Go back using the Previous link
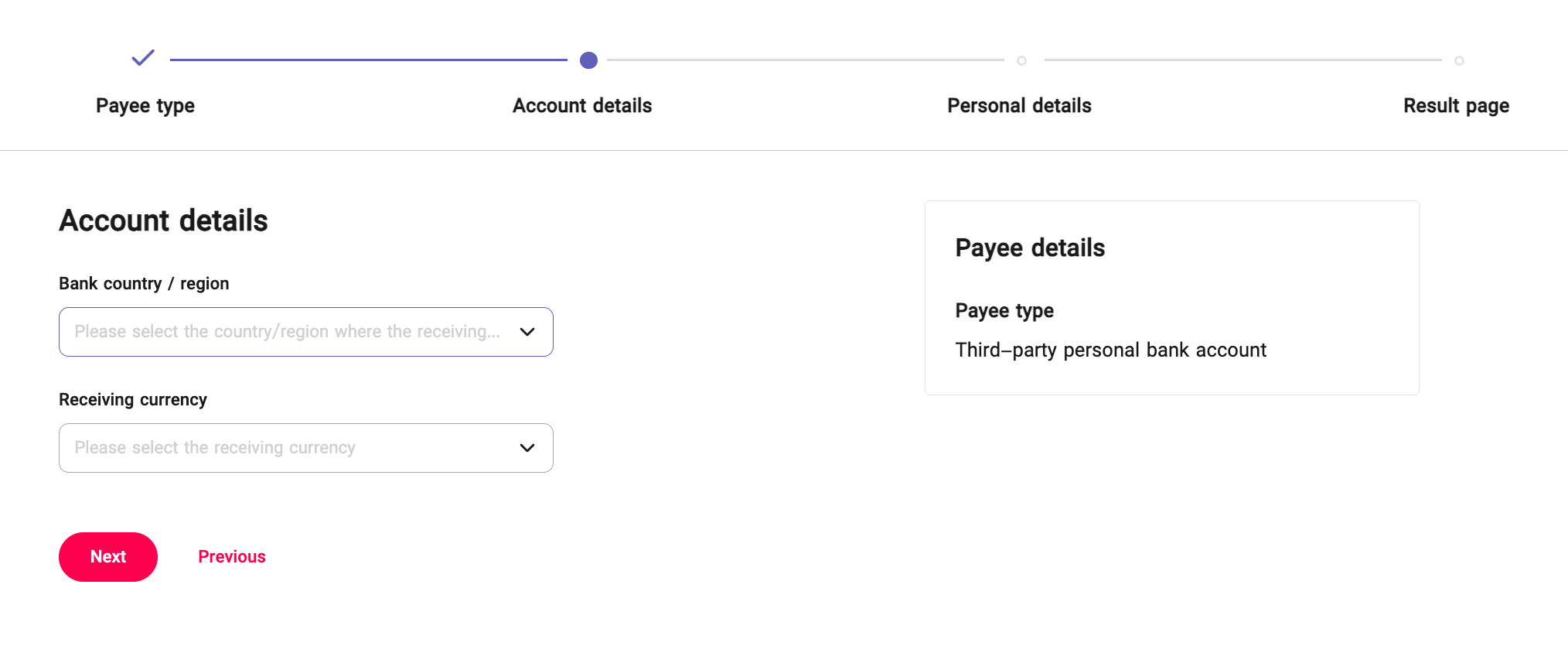Viewport: 1568px width, 670px height. (x=232, y=557)
